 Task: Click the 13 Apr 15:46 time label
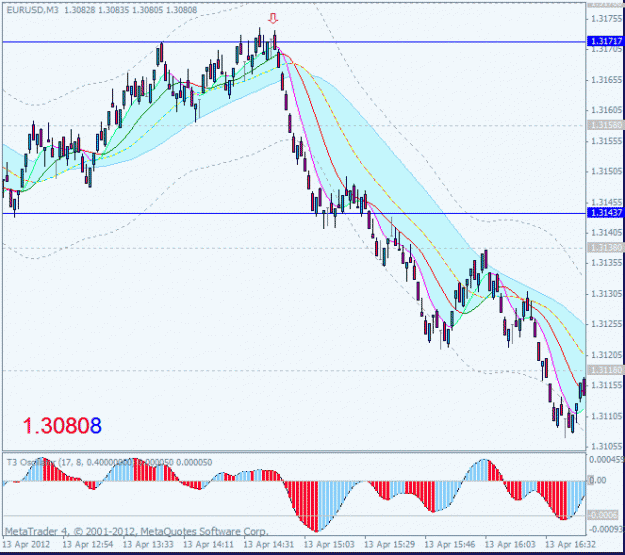(x=450, y=544)
